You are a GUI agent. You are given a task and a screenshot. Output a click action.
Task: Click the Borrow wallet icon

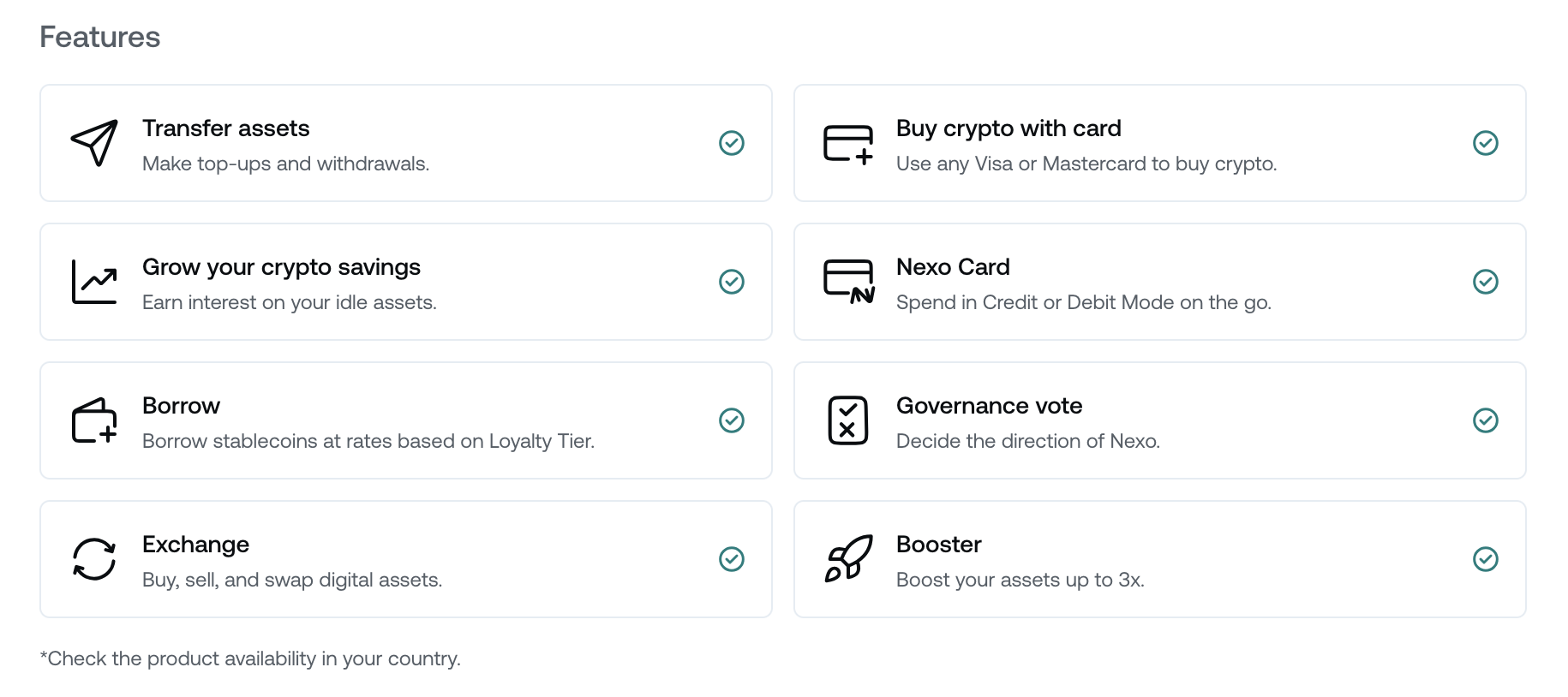[x=94, y=420]
